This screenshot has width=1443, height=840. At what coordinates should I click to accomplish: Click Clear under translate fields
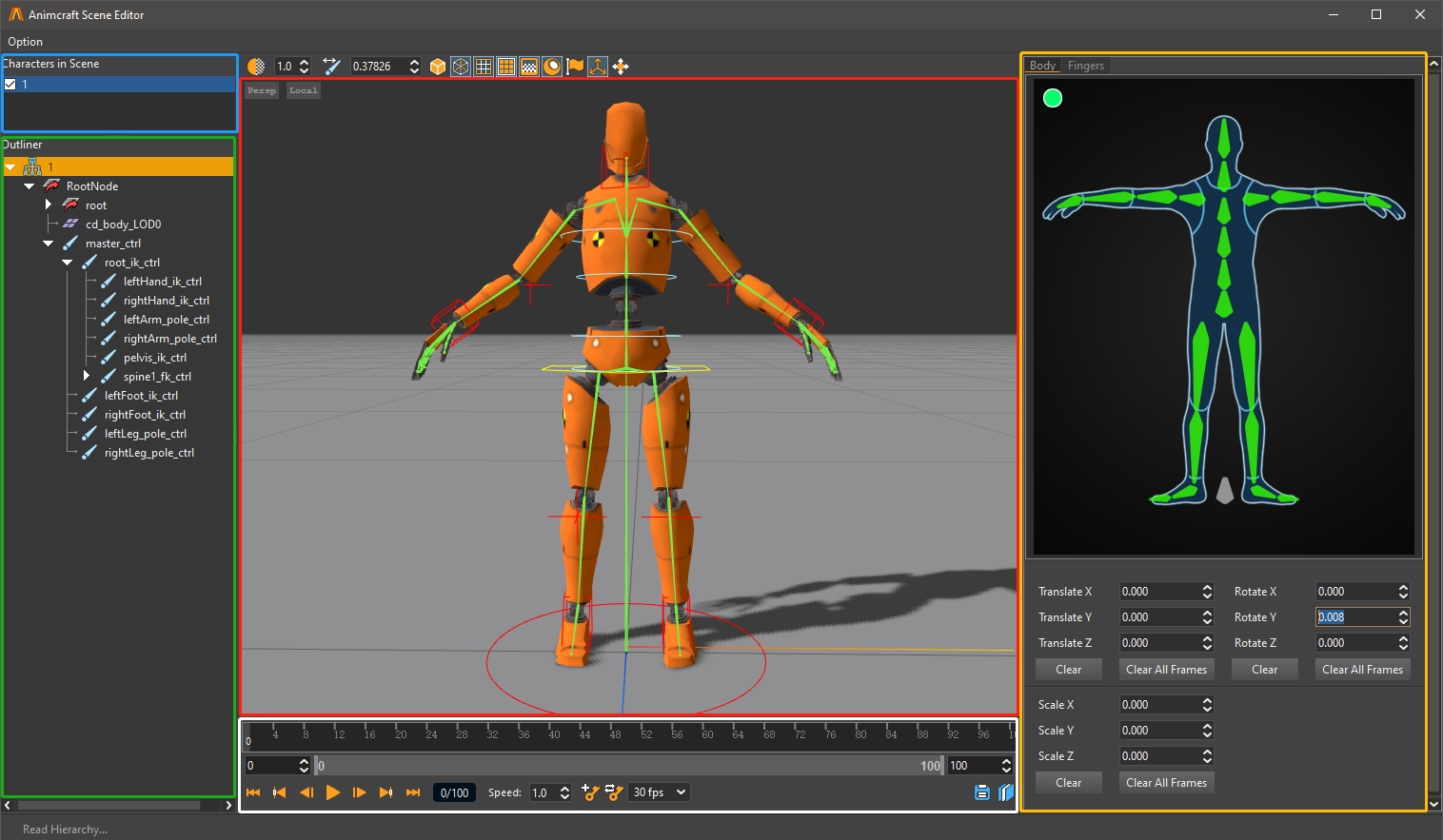click(1068, 670)
